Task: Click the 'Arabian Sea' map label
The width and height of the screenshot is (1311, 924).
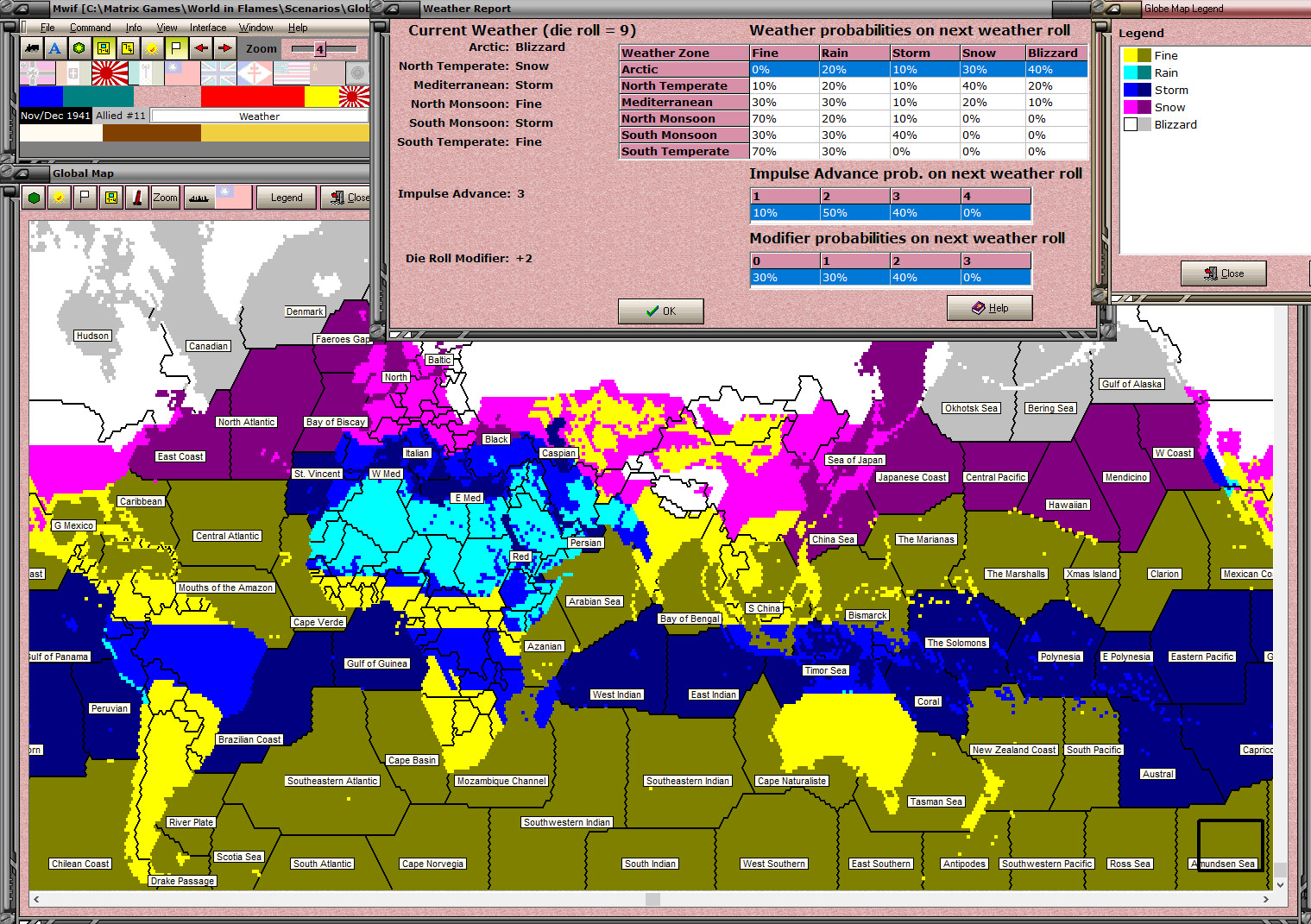Action: coord(595,601)
